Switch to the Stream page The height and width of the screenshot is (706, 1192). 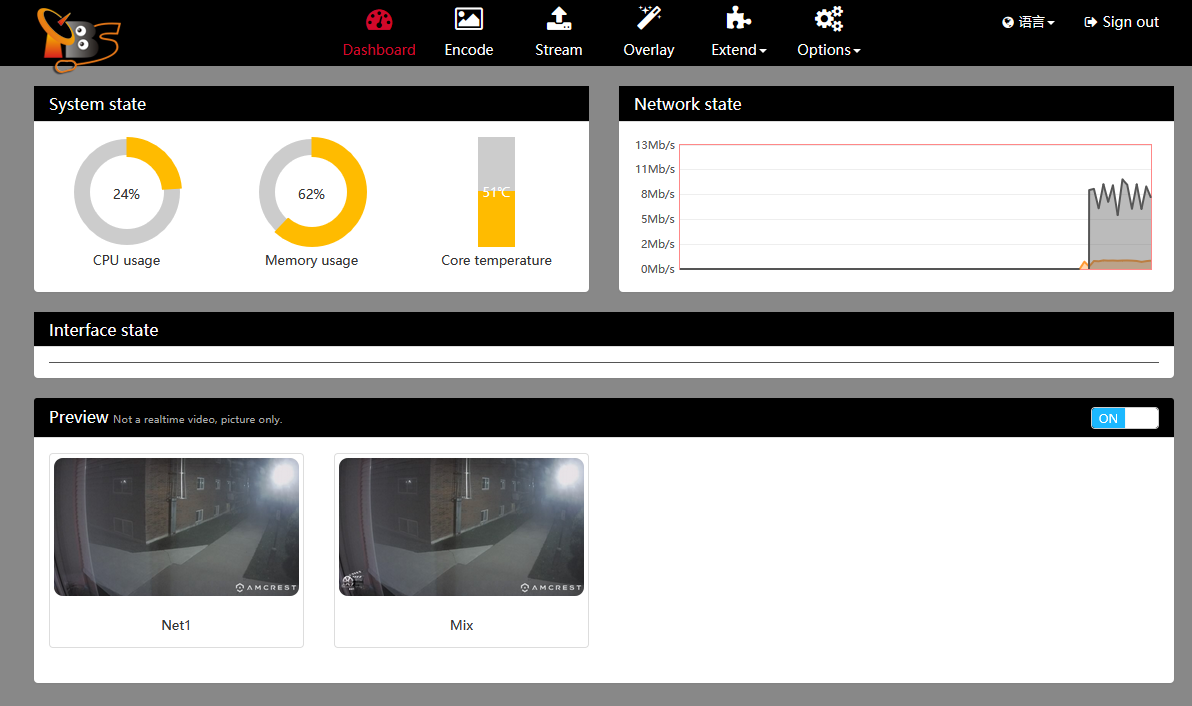559,33
